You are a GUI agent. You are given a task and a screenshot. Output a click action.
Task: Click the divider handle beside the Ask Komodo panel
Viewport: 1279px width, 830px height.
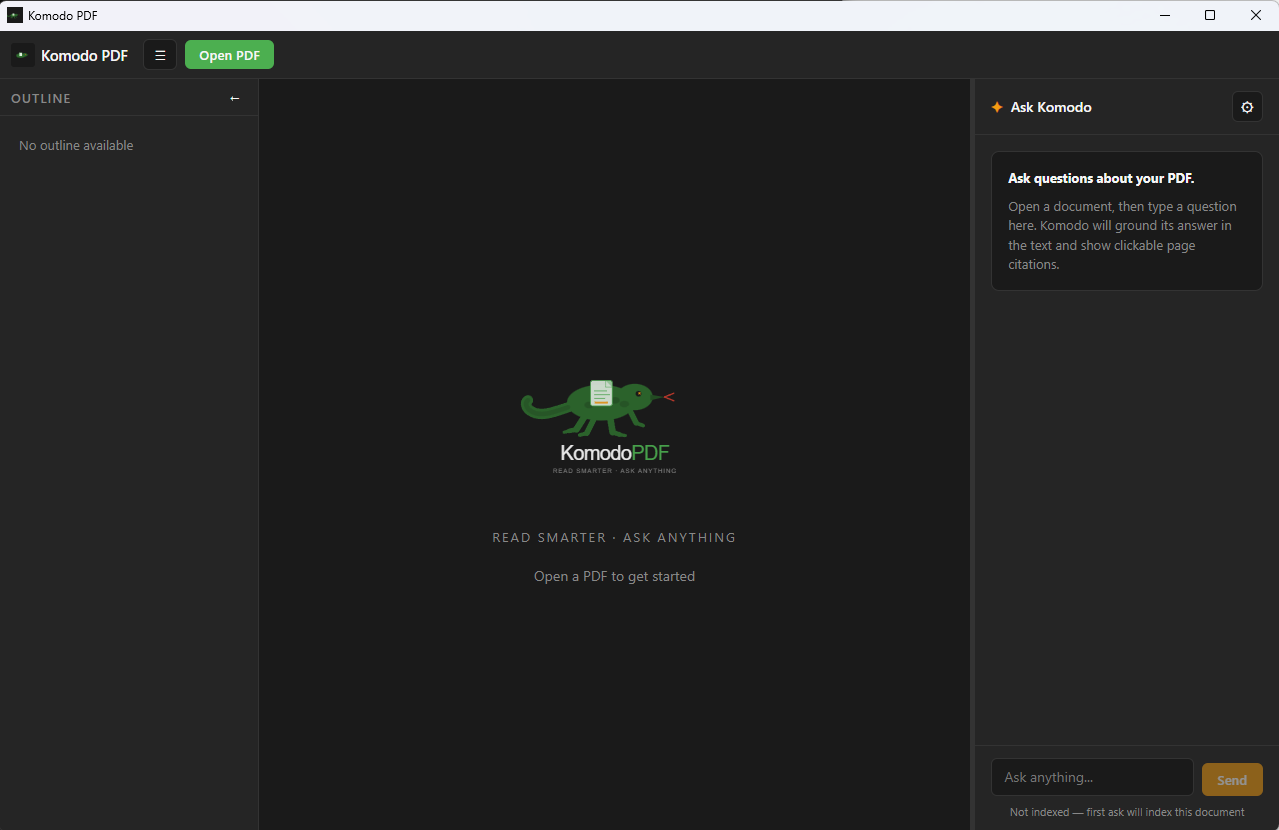pyautogui.click(x=972, y=454)
